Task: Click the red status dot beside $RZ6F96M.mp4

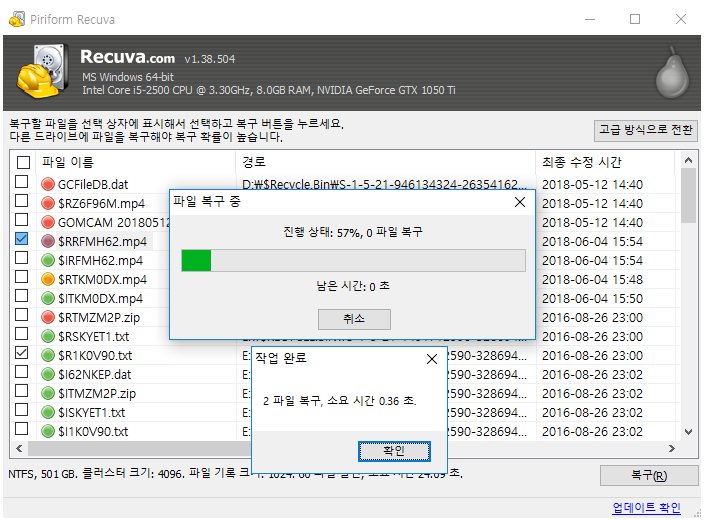Action: tap(48, 203)
